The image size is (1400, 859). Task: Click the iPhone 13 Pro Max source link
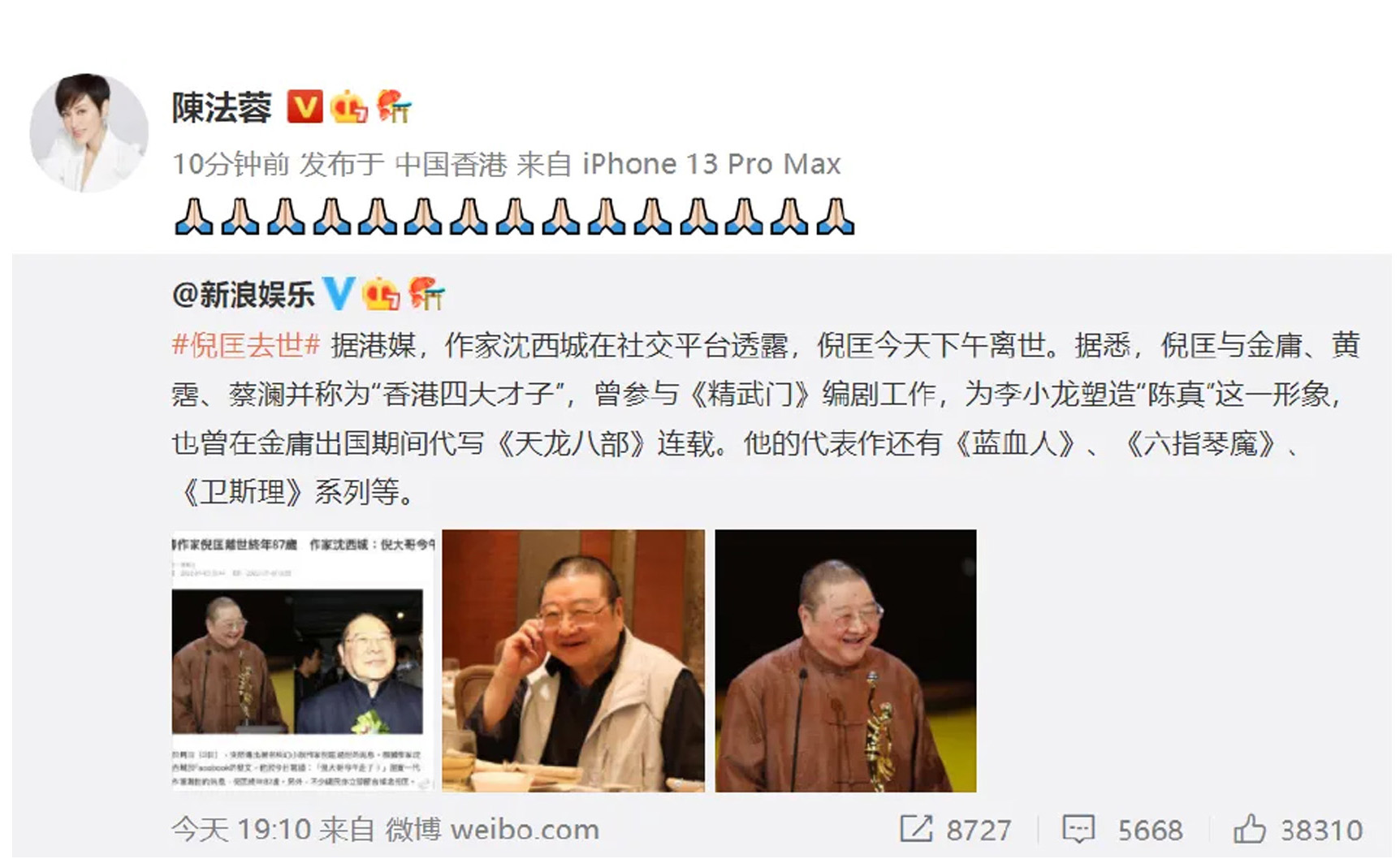(x=711, y=164)
